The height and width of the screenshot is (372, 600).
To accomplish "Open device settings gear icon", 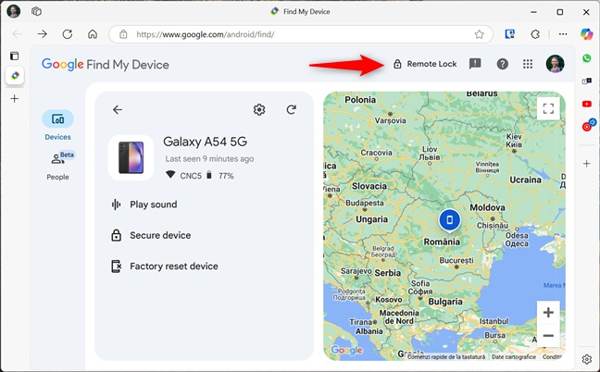I will coord(259,110).
